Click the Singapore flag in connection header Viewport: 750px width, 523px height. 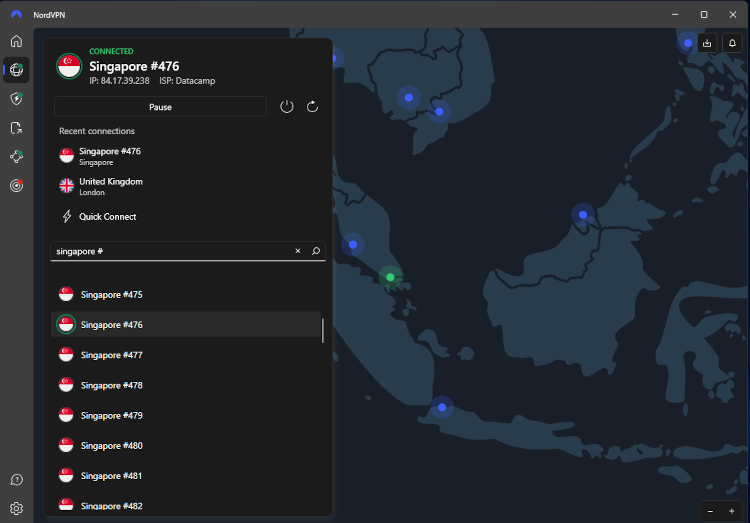[x=69, y=66]
